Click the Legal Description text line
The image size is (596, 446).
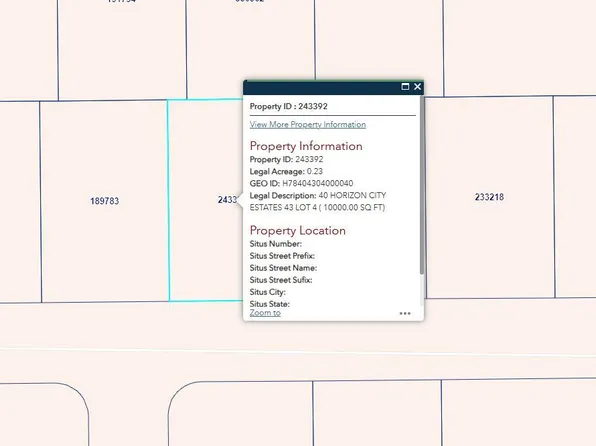(x=318, y=196)
